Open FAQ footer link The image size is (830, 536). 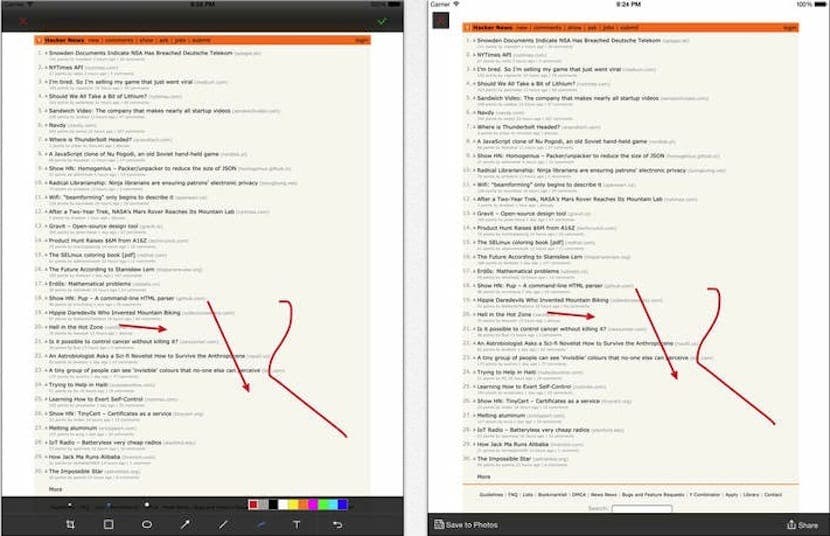[512, 495]
